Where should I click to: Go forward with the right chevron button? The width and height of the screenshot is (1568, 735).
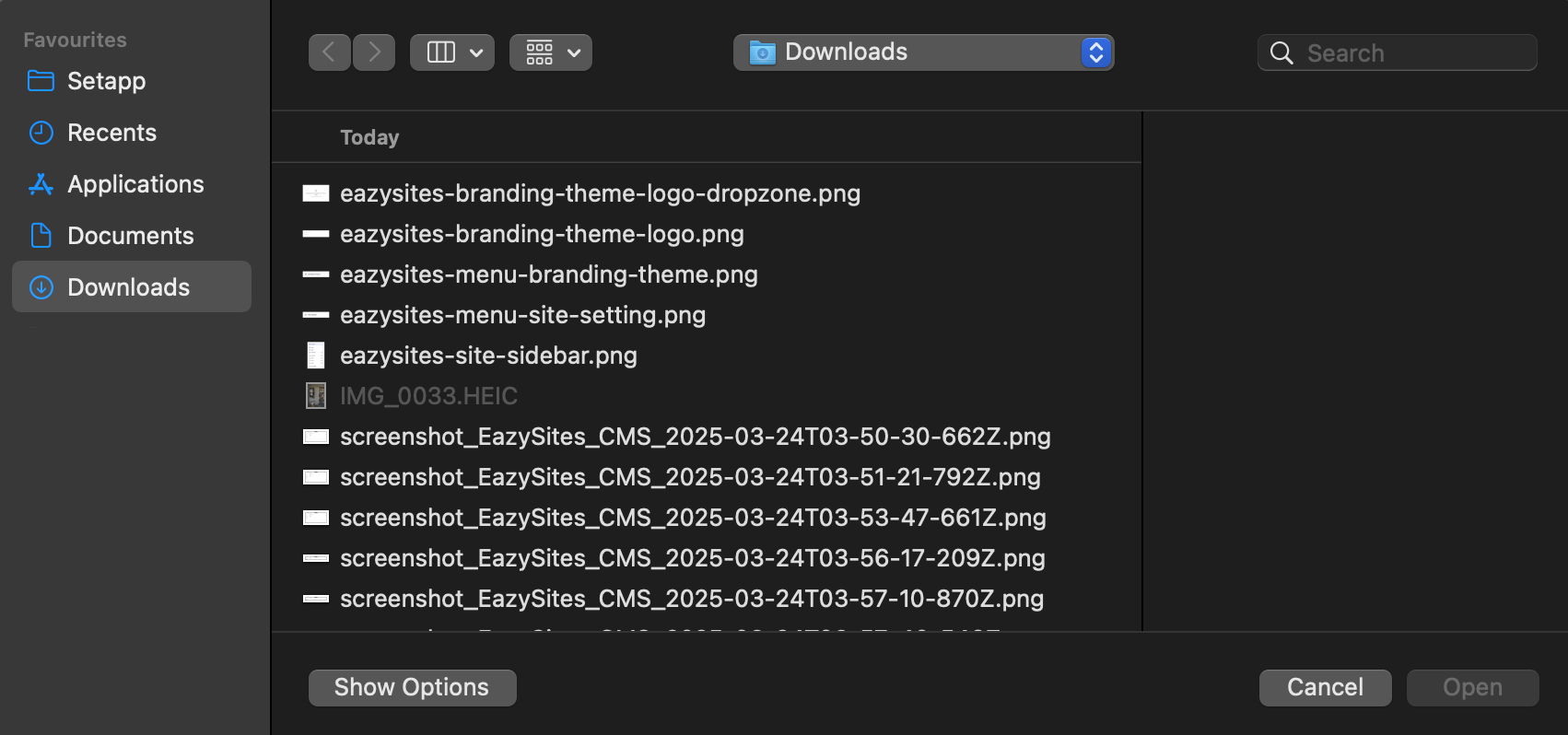pos(374,52)
